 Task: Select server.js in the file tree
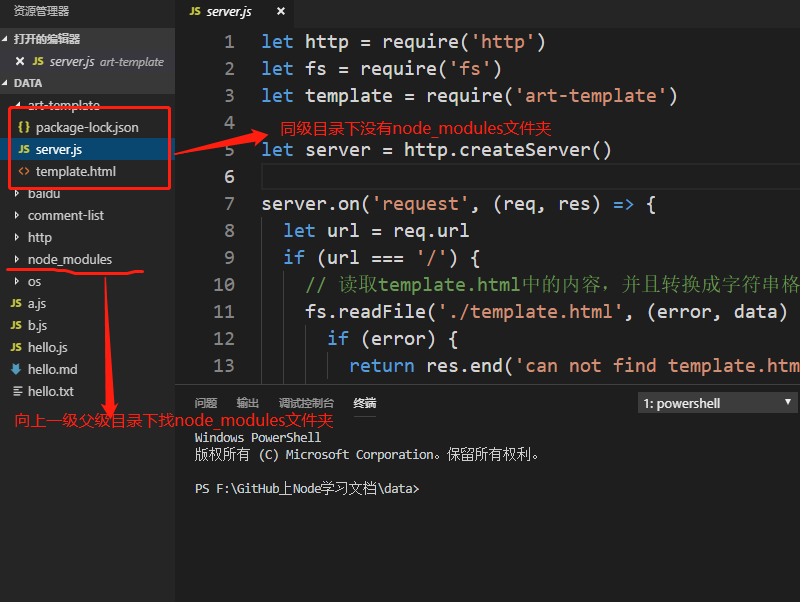pos(87,149)
